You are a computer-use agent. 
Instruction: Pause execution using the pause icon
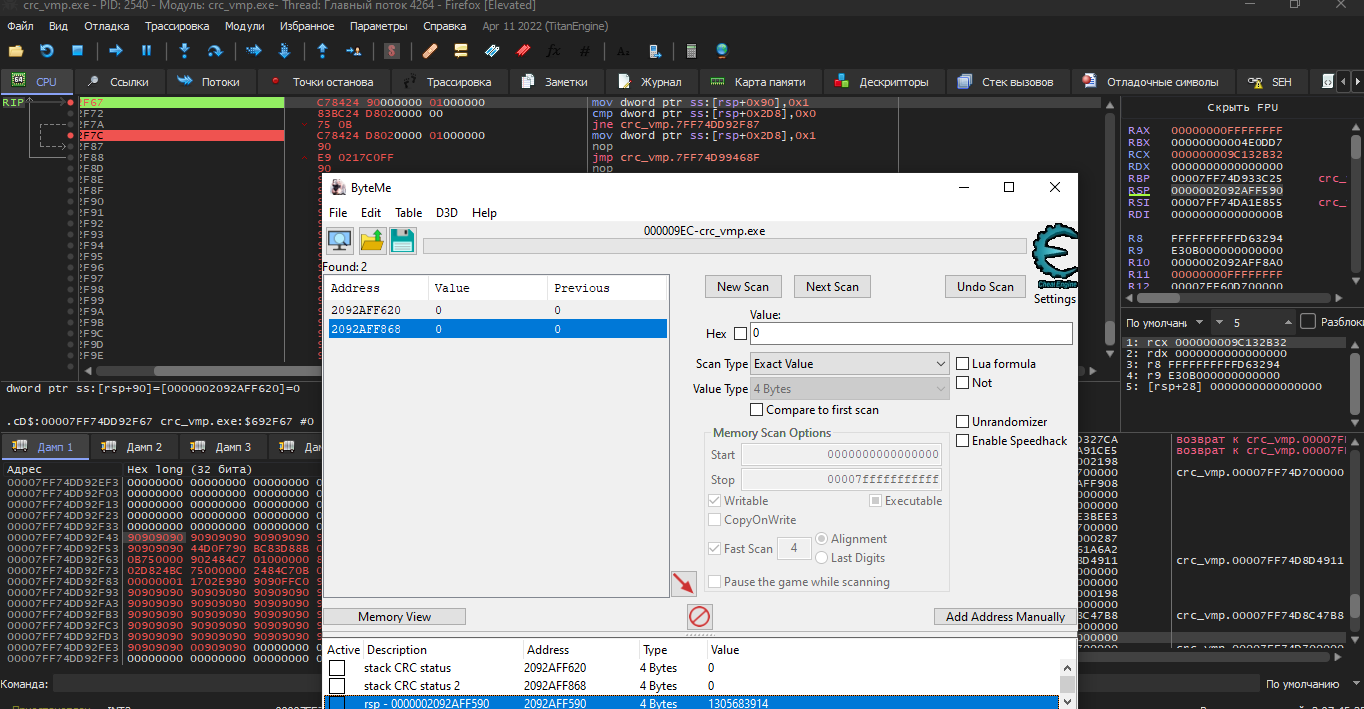click(146, 50)
